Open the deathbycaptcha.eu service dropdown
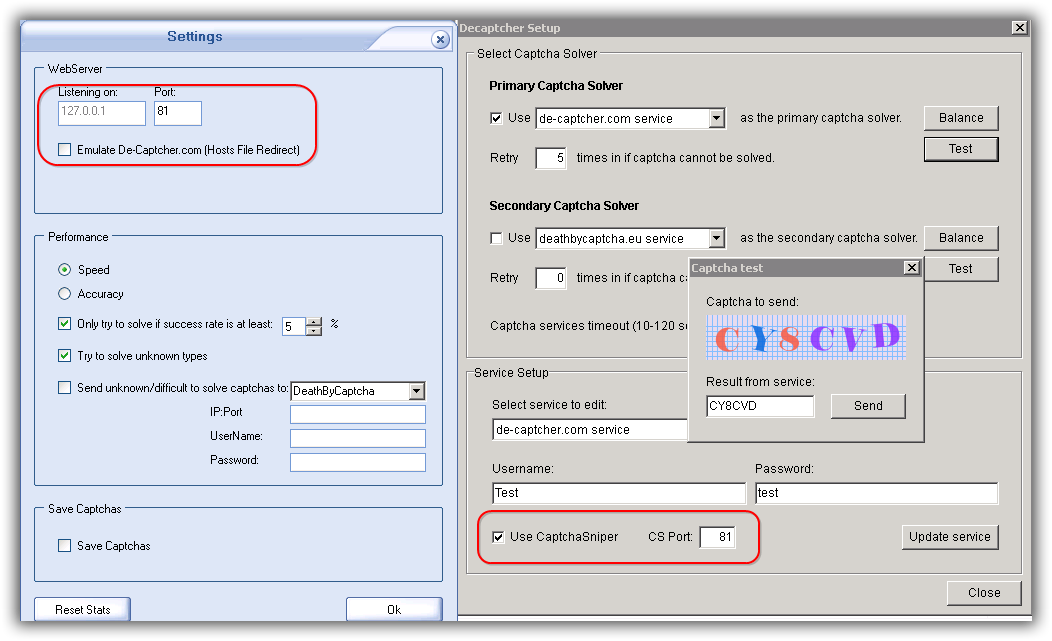The height and width of the screenshot is (641, 1052). [717, 239]
